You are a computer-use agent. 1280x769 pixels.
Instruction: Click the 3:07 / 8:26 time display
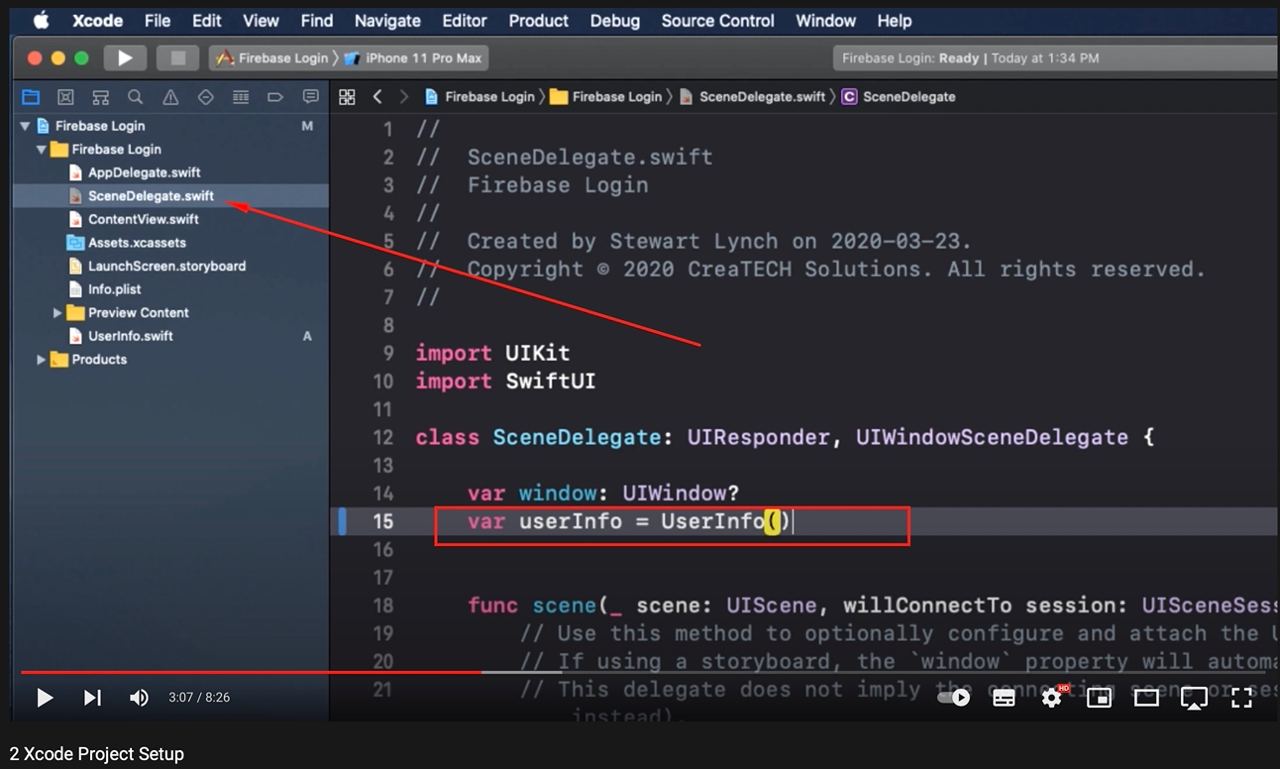199,698
